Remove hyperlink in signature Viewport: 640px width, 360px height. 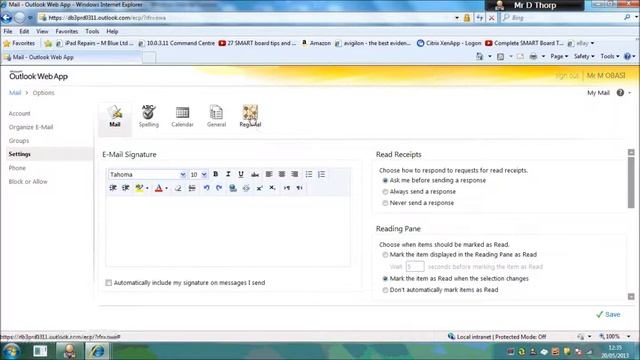246,188
